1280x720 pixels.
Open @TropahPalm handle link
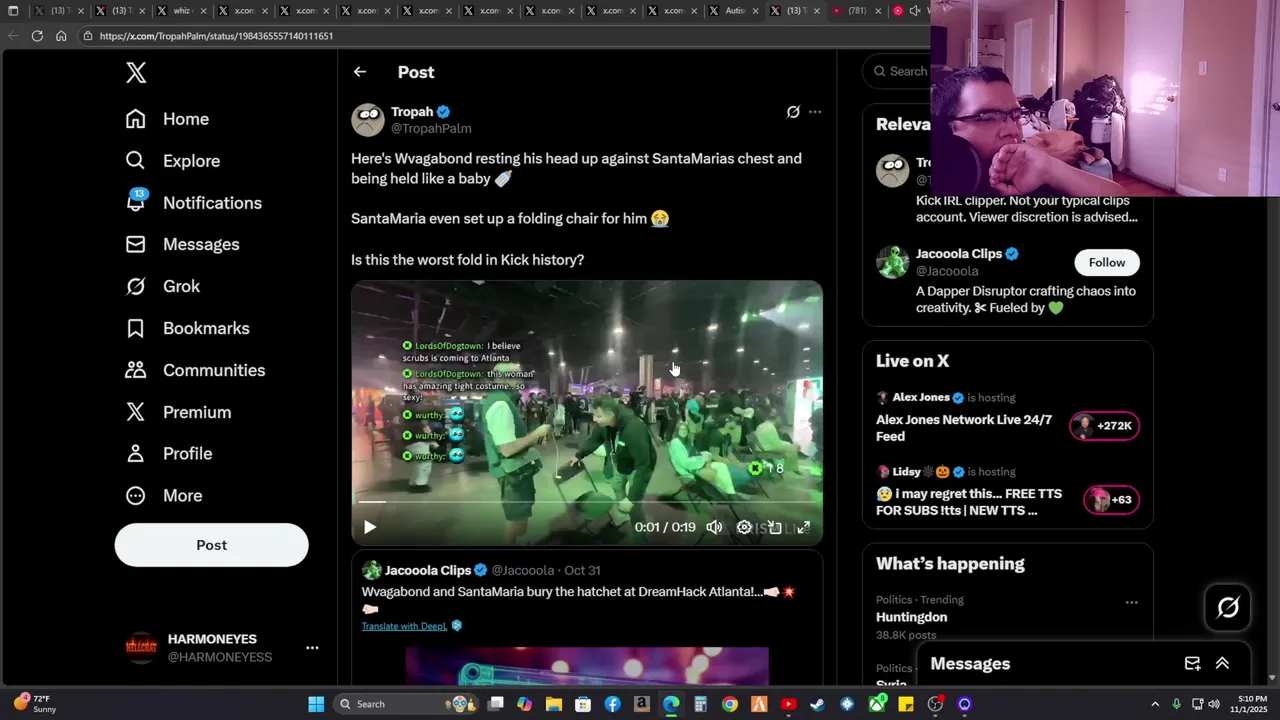(431, 129)
